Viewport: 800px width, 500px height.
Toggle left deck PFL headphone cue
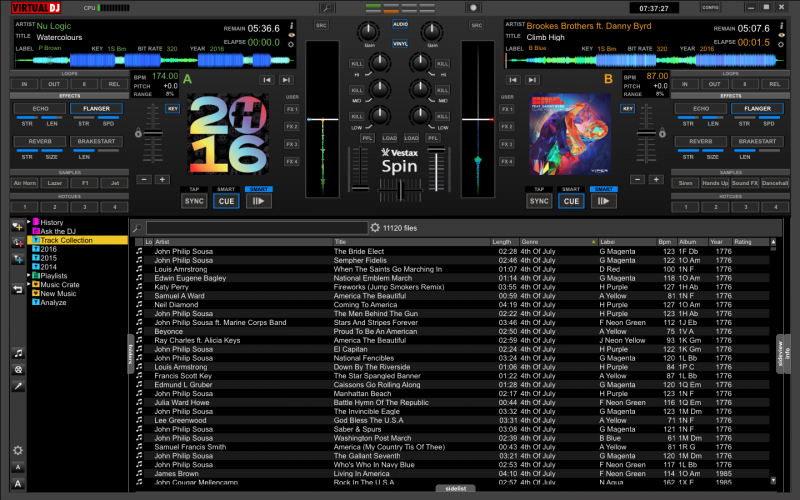[x=367, y=138]
